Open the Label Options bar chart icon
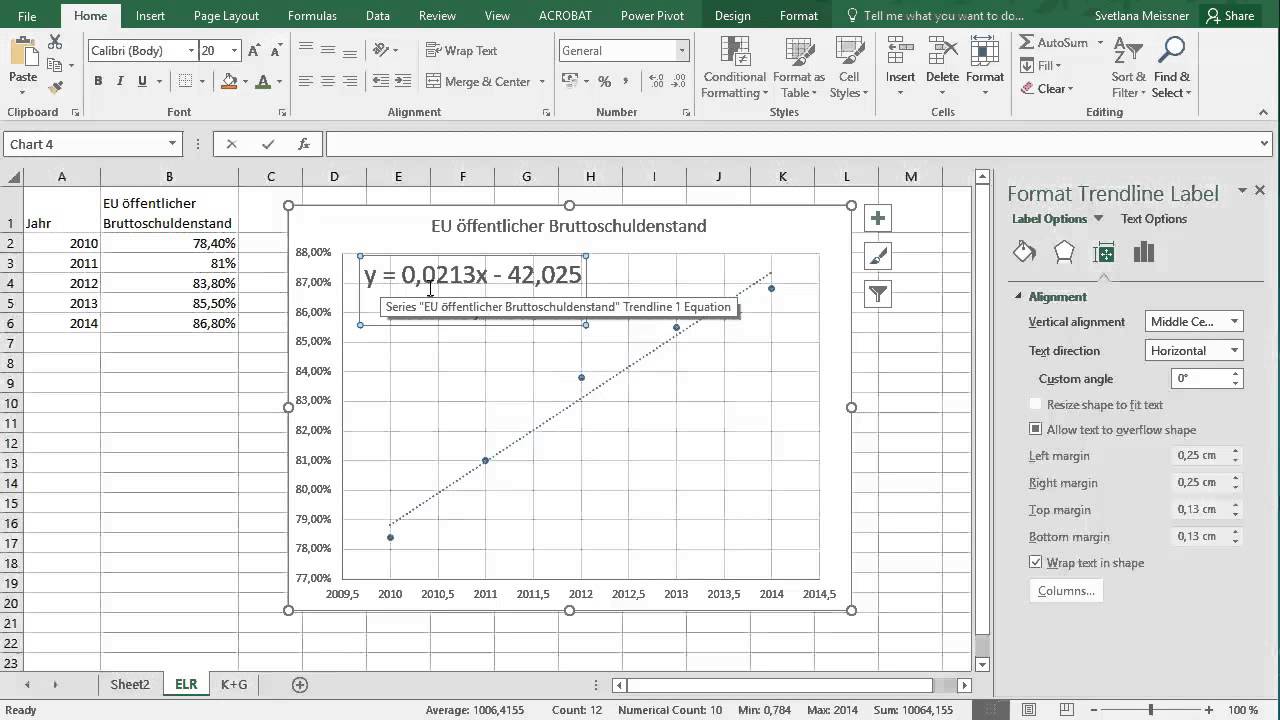This screenshot has width=1280, height=720. click(1144, 253)
